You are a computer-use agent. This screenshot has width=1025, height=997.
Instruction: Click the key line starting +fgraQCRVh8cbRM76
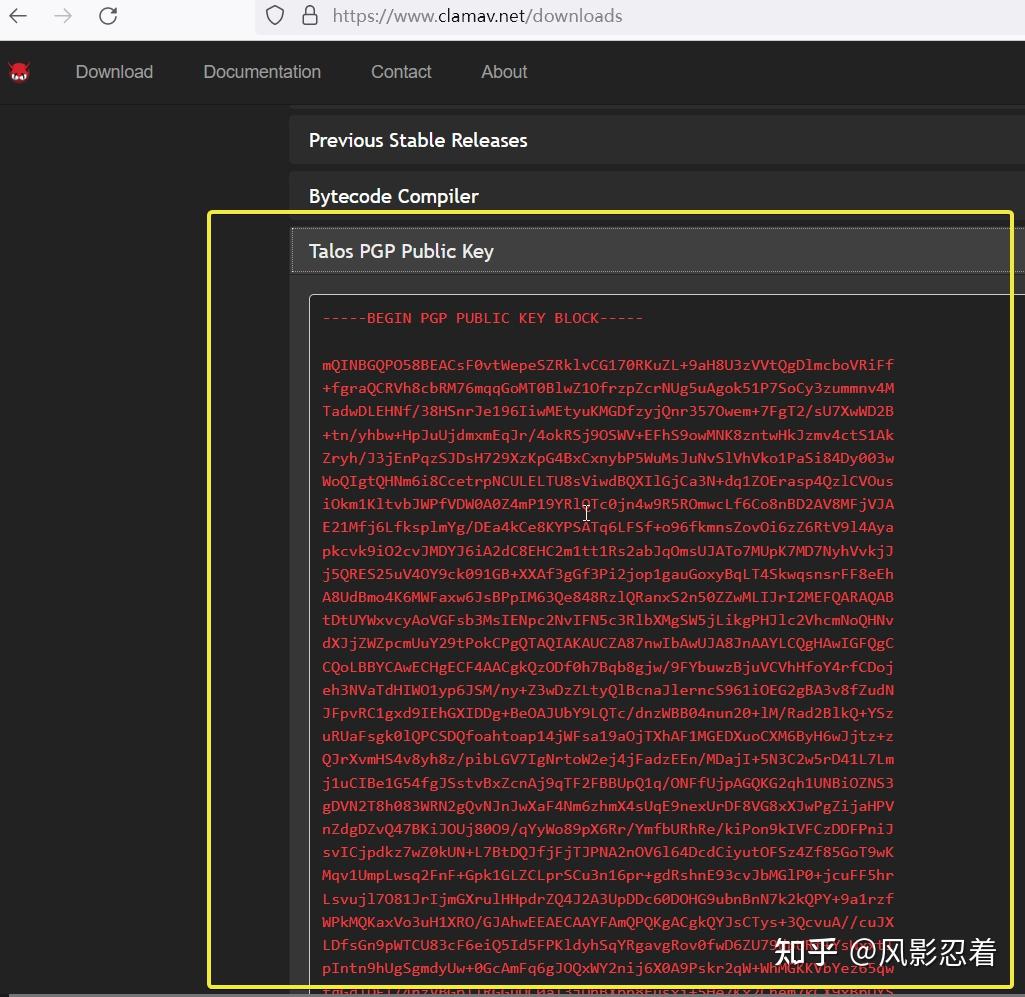pos(608,388)
